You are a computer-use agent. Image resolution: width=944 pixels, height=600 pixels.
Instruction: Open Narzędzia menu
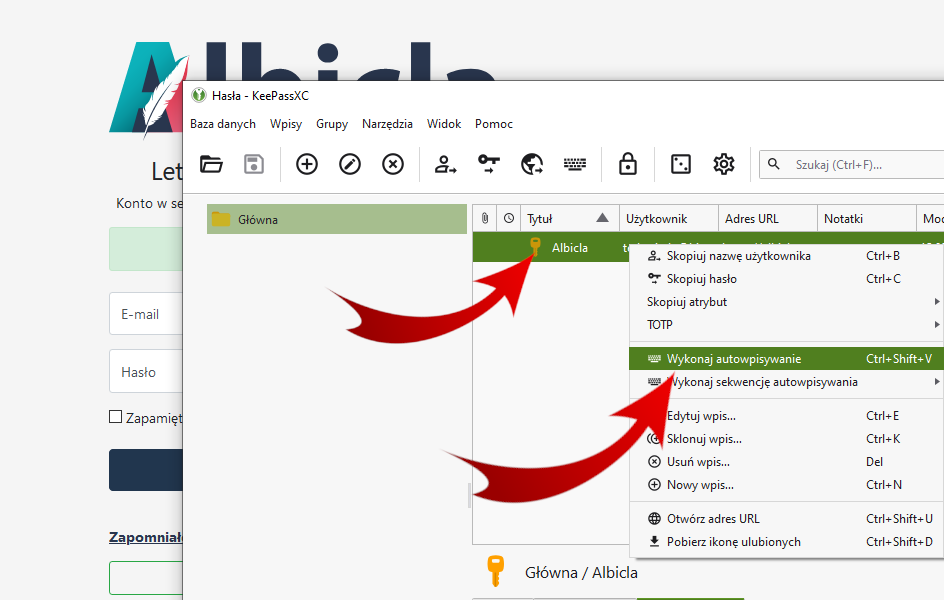click(387, 124)
